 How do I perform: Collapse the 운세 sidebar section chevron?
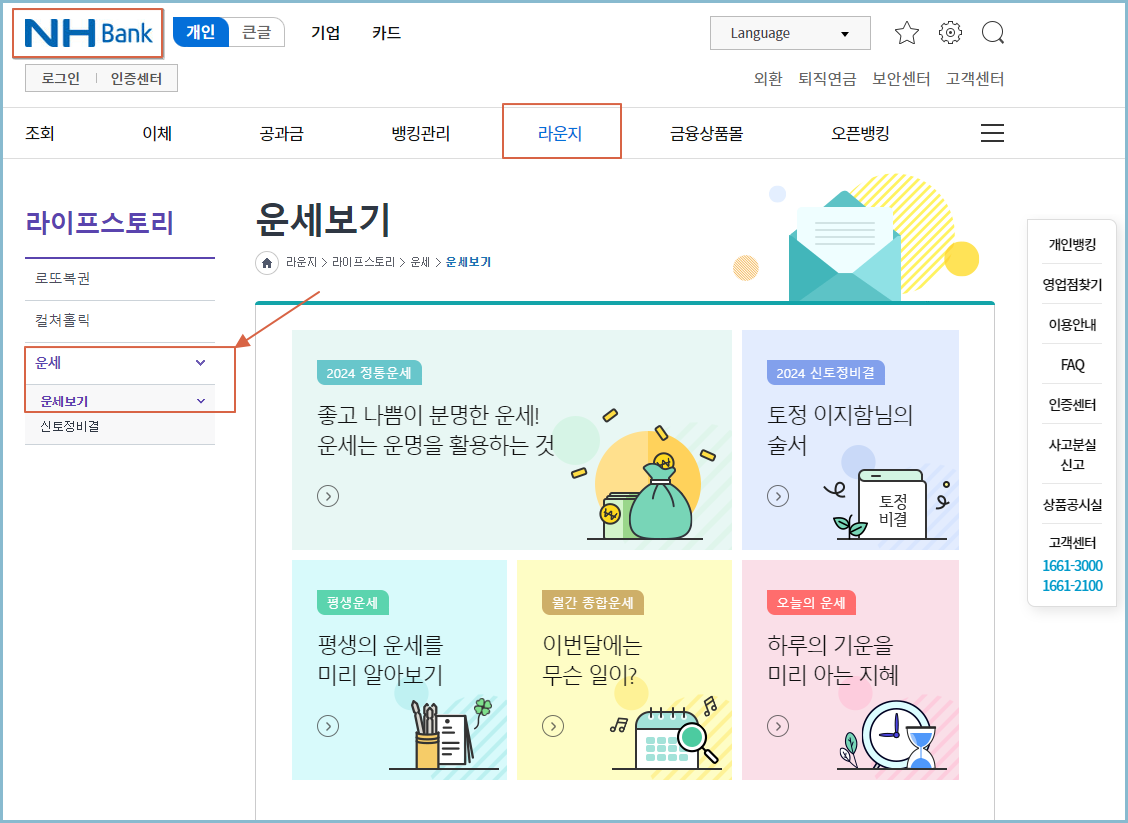[200, 363]
